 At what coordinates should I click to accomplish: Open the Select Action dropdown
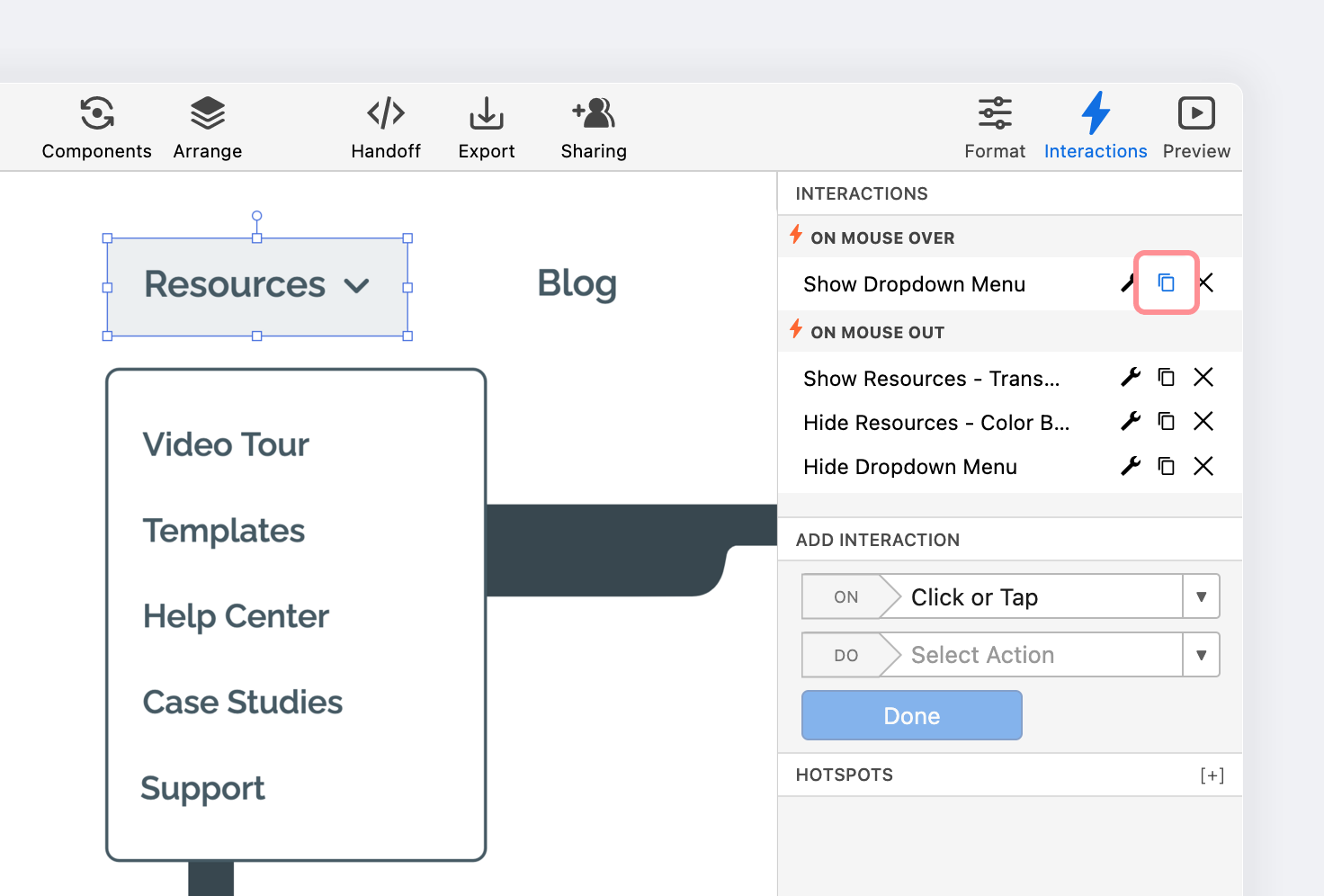coord(1201,656)
